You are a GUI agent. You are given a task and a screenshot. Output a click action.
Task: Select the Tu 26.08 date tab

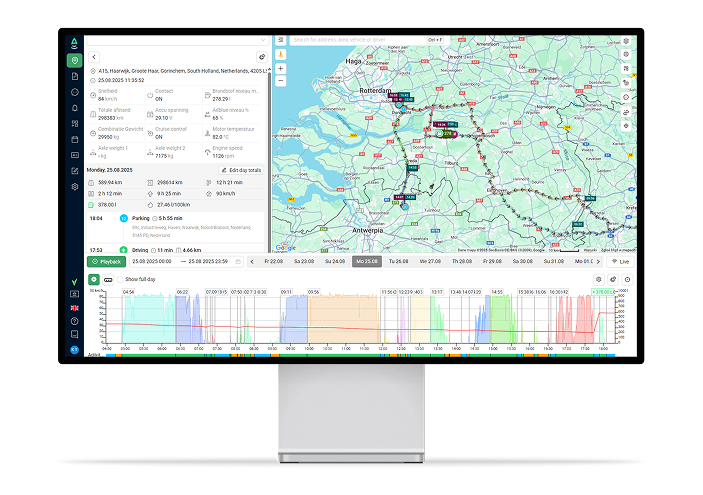coord(398,261)
